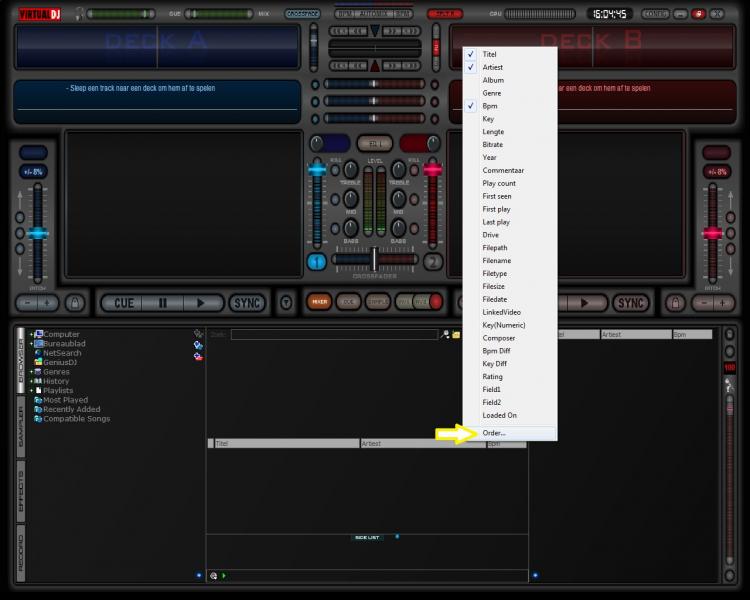Screen dimensions: 750x600
Task: Switch to the EFFECTS side tab
Action: point(21,491)
